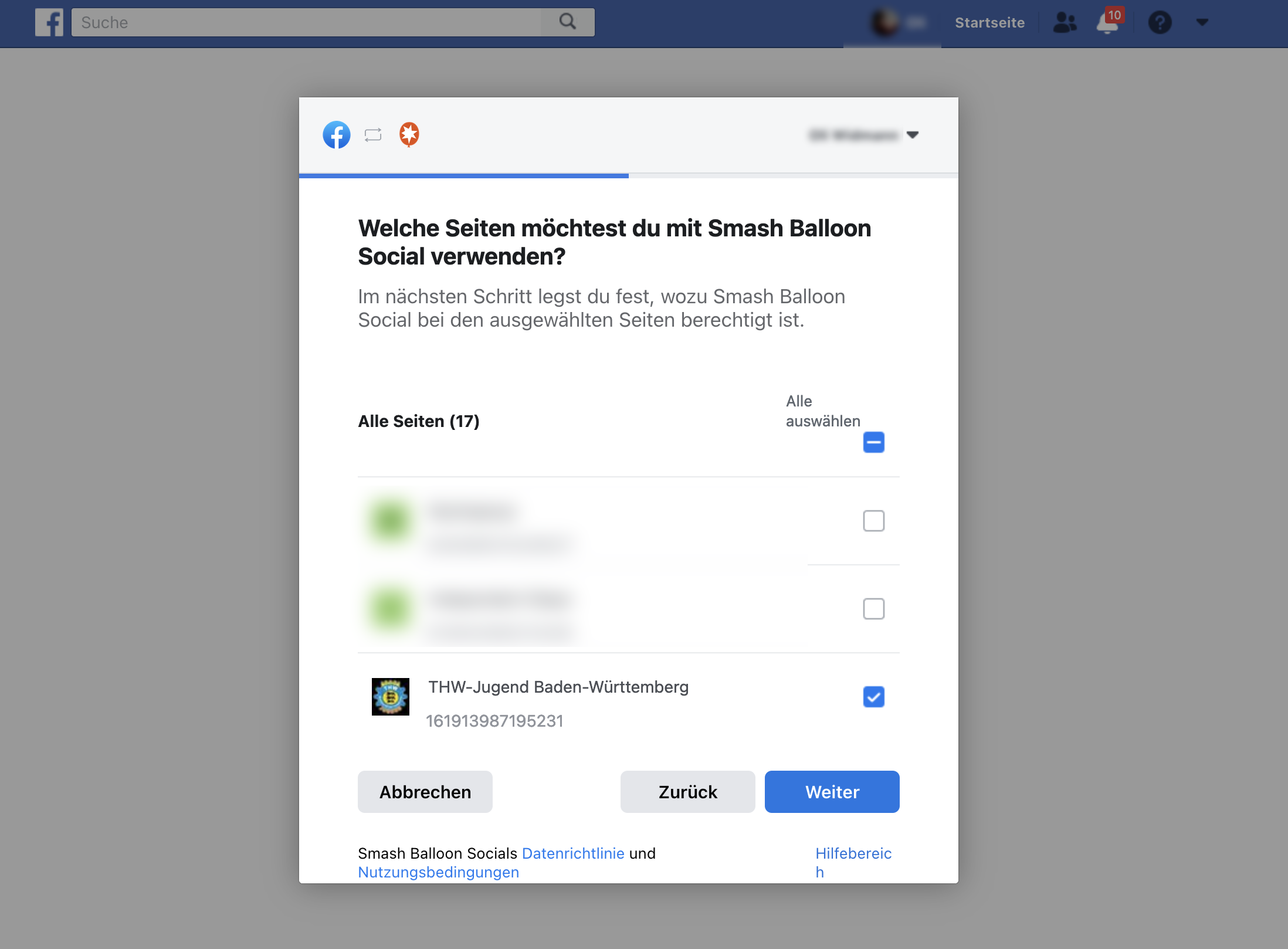This screenshot has width=1288, height=949.
Task: Click the Weiter button
Action: click(832, 792)
